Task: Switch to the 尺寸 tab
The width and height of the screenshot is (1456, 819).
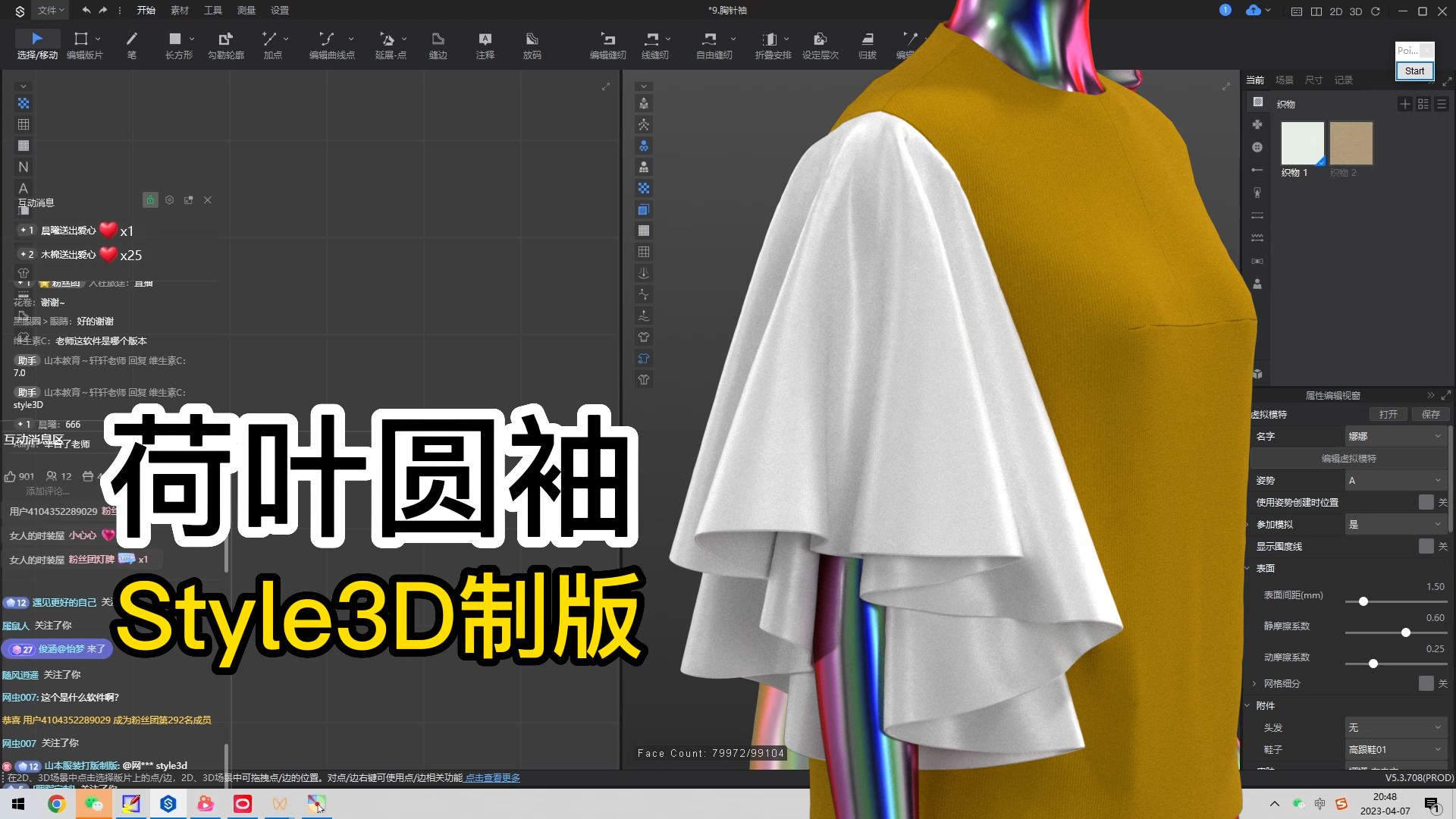Action: (x=1314, y=80)
